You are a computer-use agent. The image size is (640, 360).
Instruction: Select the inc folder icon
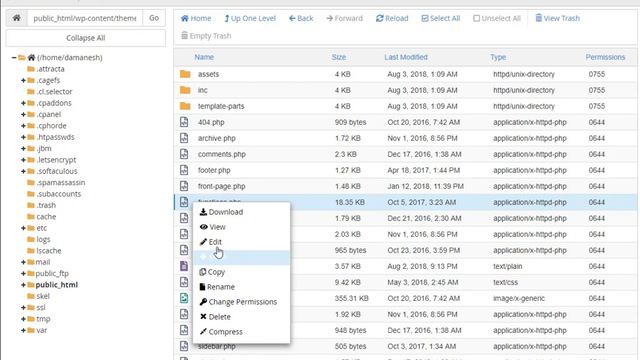click(x=185, y=90)
